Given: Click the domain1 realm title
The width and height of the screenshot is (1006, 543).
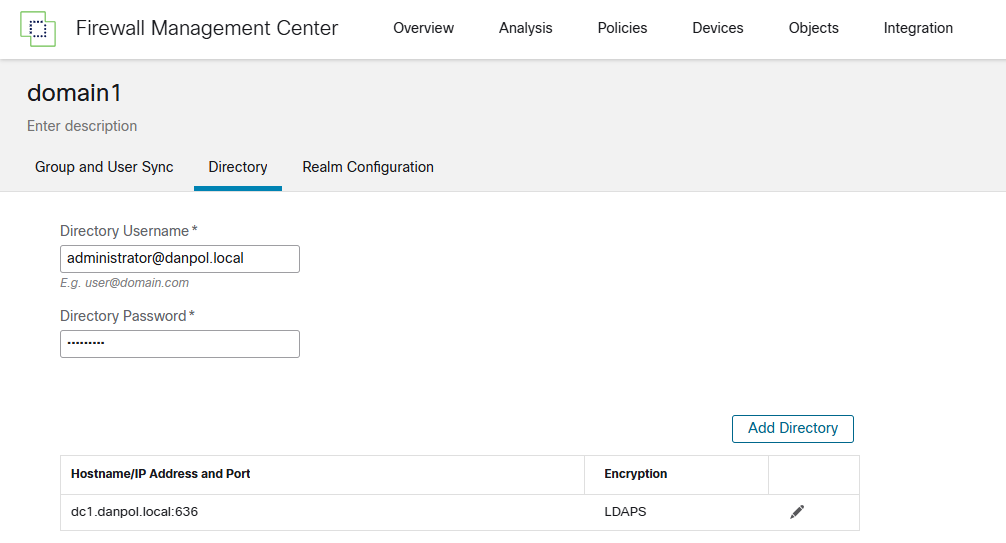Looking at the screenshot, I should 74,93.
